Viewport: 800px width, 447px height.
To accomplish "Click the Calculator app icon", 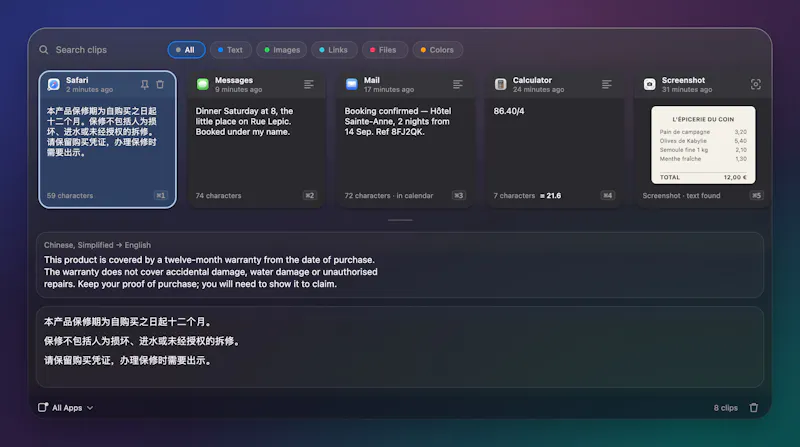I will click(501, 84).
